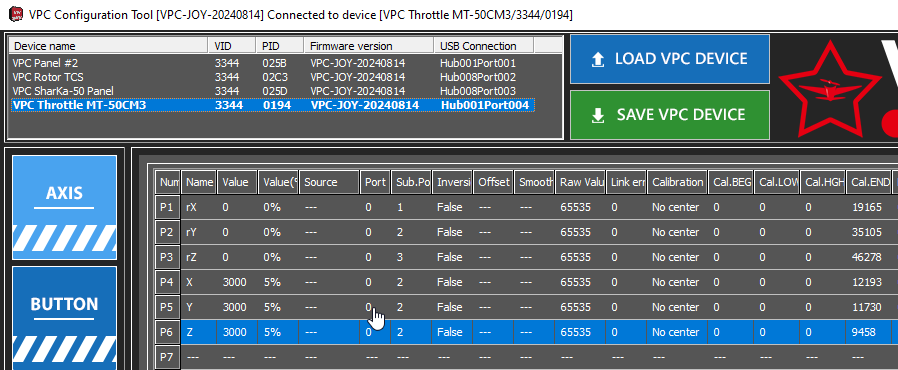Click Sub.Port value 3 in P3 row
This screenshot has width=898, height=370.
[x=411, y=257]
